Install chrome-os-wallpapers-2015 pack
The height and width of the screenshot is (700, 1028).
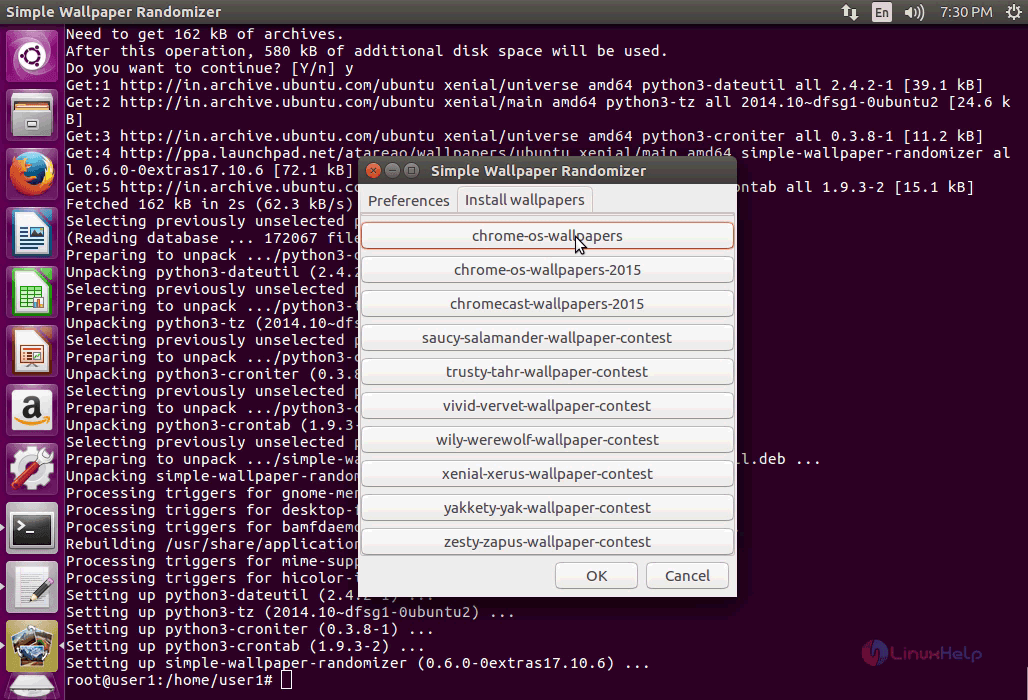(x=547, y=270)
